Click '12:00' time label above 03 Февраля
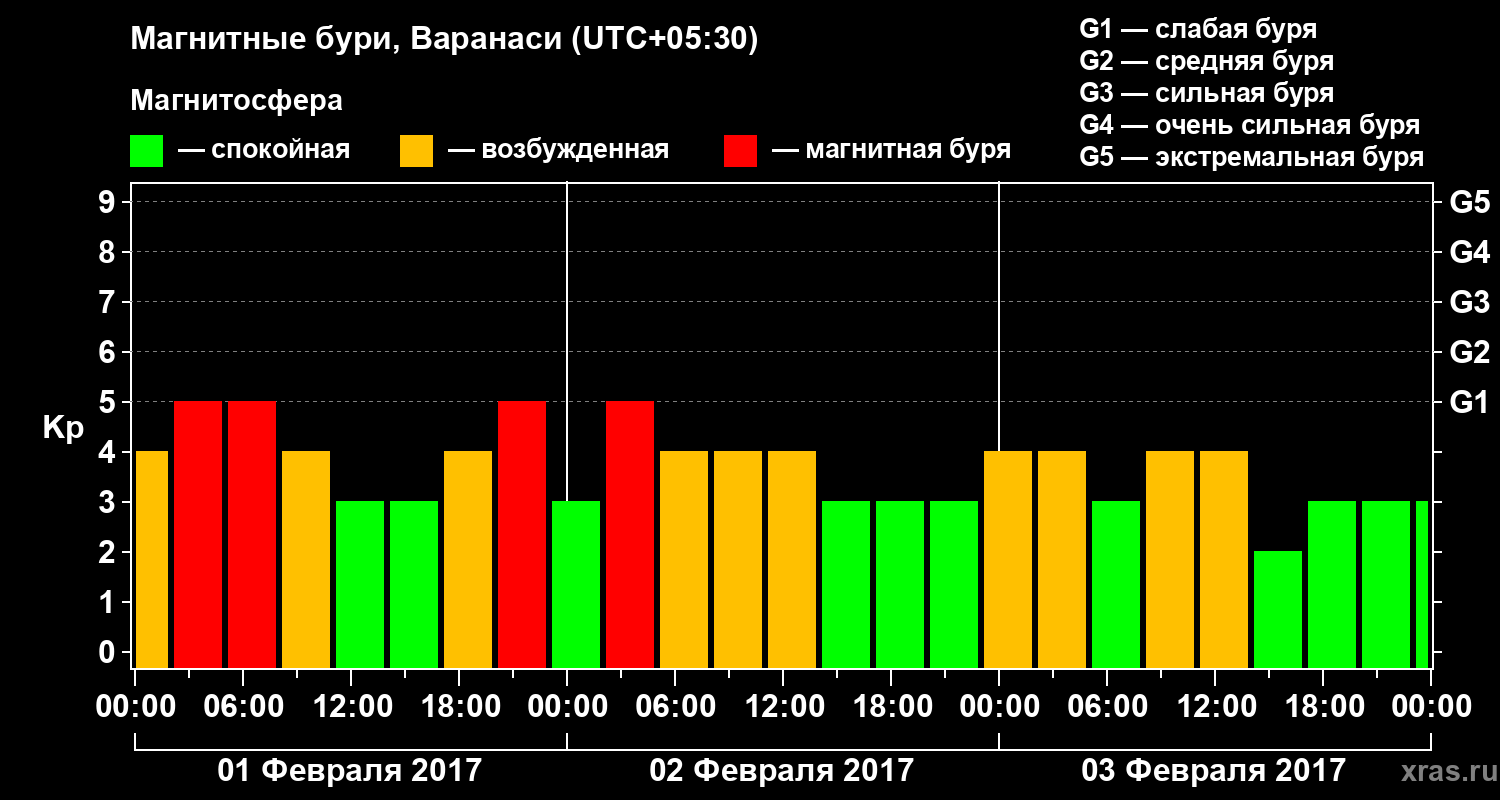The width and height of the screenshot is (1500, 800). (x=1215, y=706)
